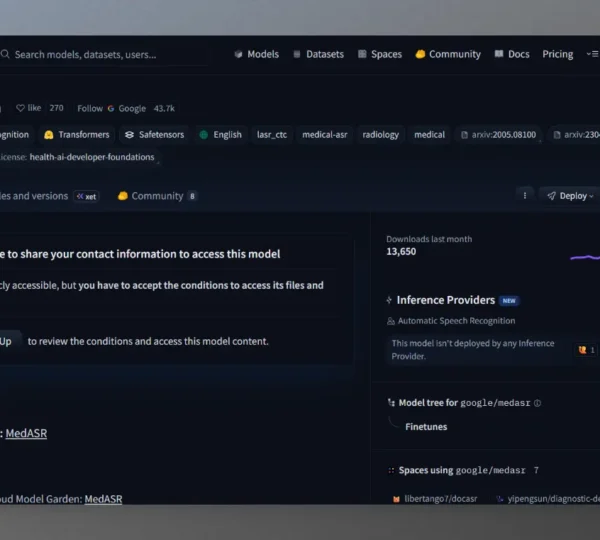Open the Docs navigation link

(x=512, y=54)
